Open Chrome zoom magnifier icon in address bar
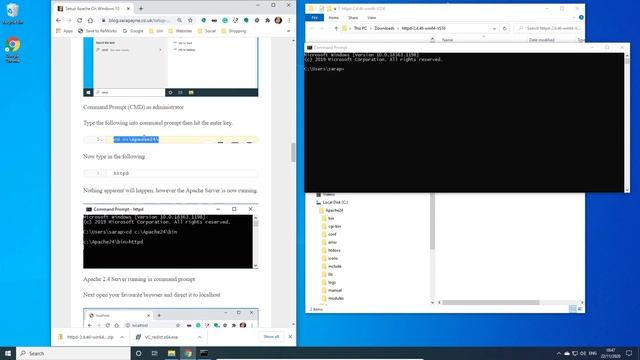 tap(180, 20)
